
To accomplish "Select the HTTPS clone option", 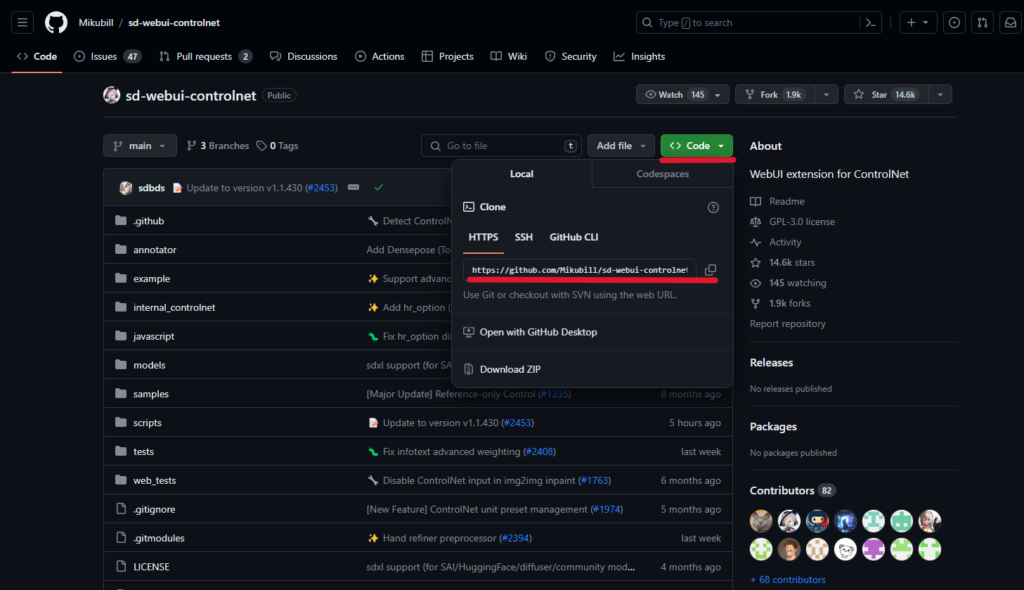I will [483, 237].
